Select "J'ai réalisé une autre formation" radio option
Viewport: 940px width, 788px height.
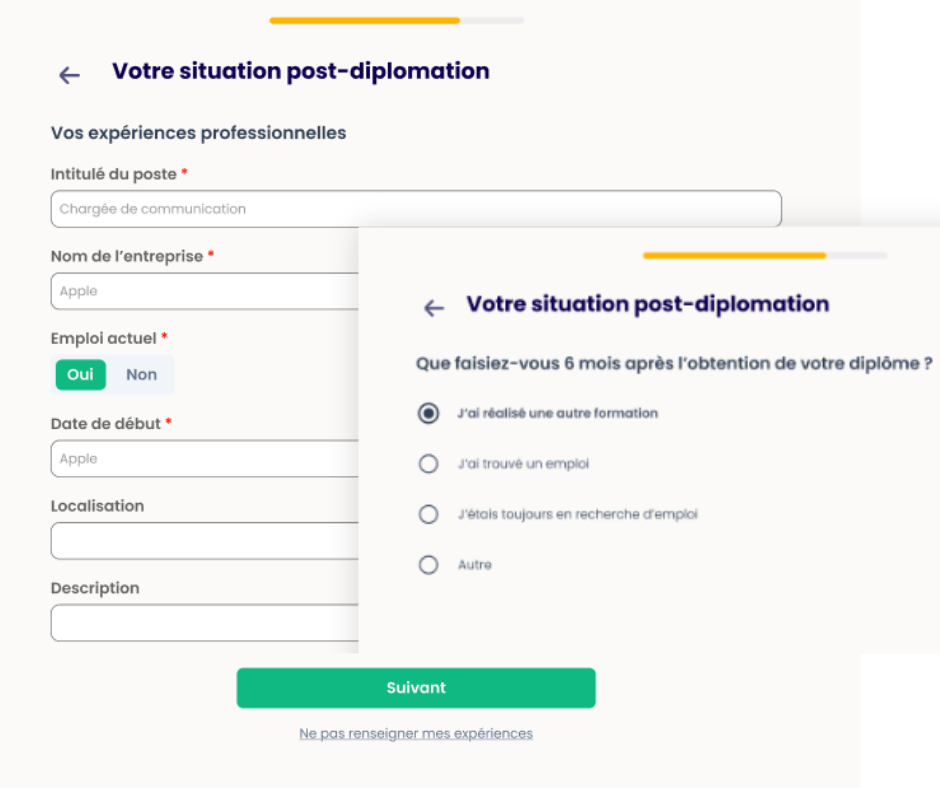tap(429, 413)
